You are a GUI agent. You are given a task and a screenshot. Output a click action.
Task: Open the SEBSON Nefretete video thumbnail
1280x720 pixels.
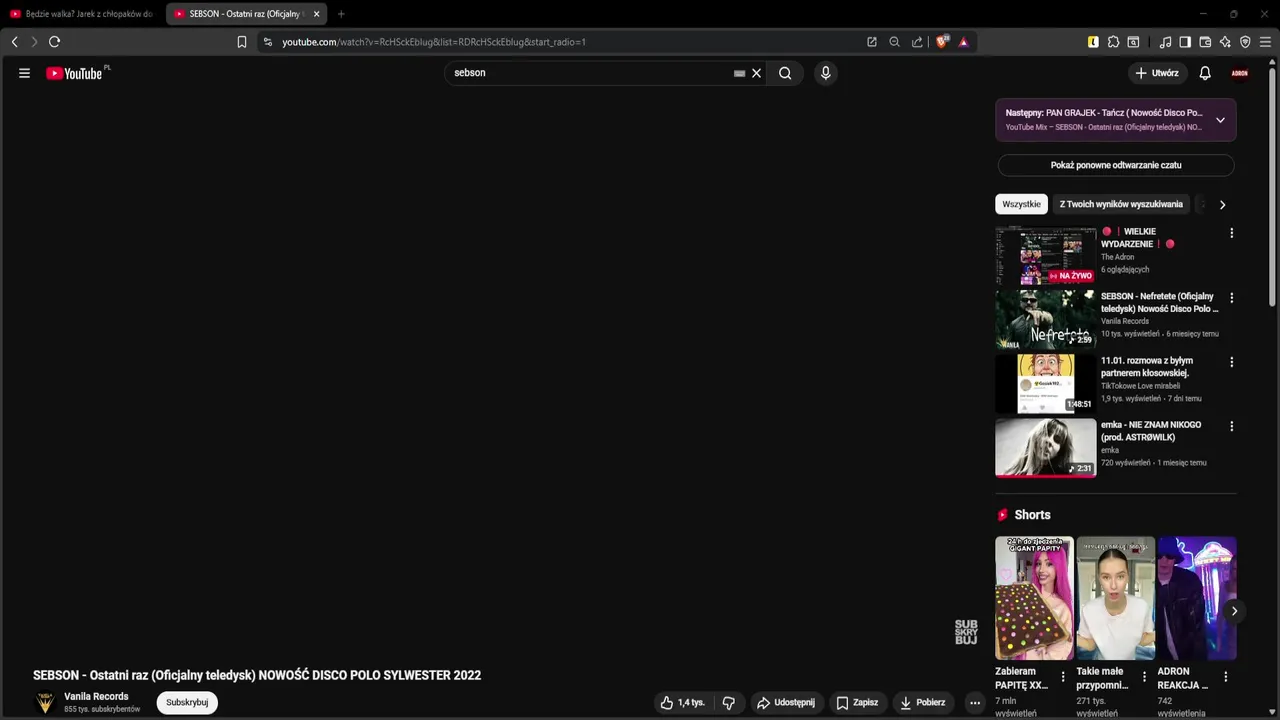tap(1045, 320)
